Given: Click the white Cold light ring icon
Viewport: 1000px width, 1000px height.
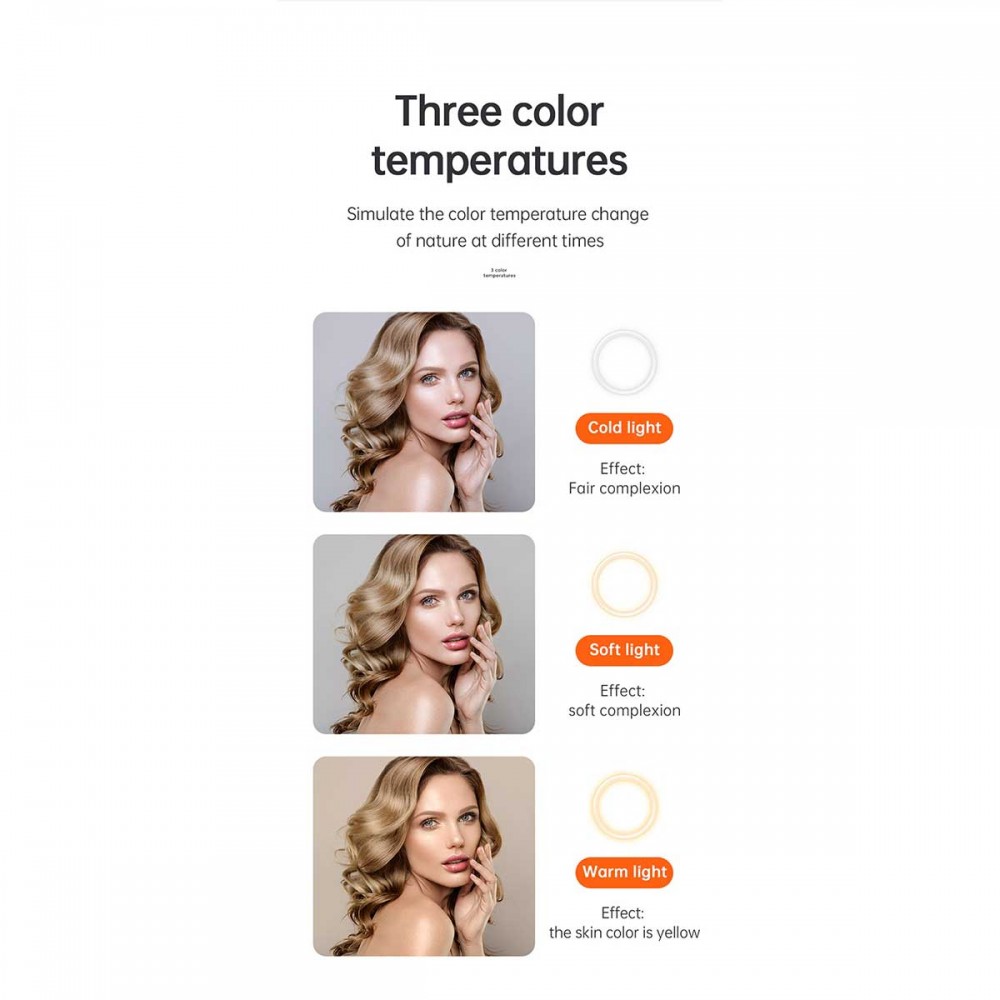Looking at the screenshot, I should pos(624,363).
